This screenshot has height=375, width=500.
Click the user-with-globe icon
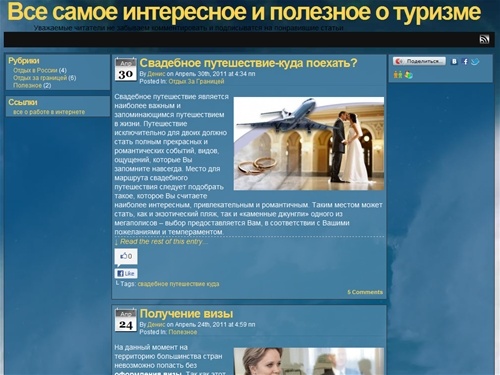coord(409,75)
